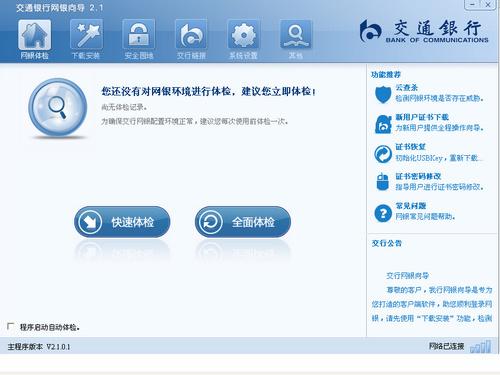Open the 安全园地 padlock tab
The image size is (500, 375).
coord(139,39)
